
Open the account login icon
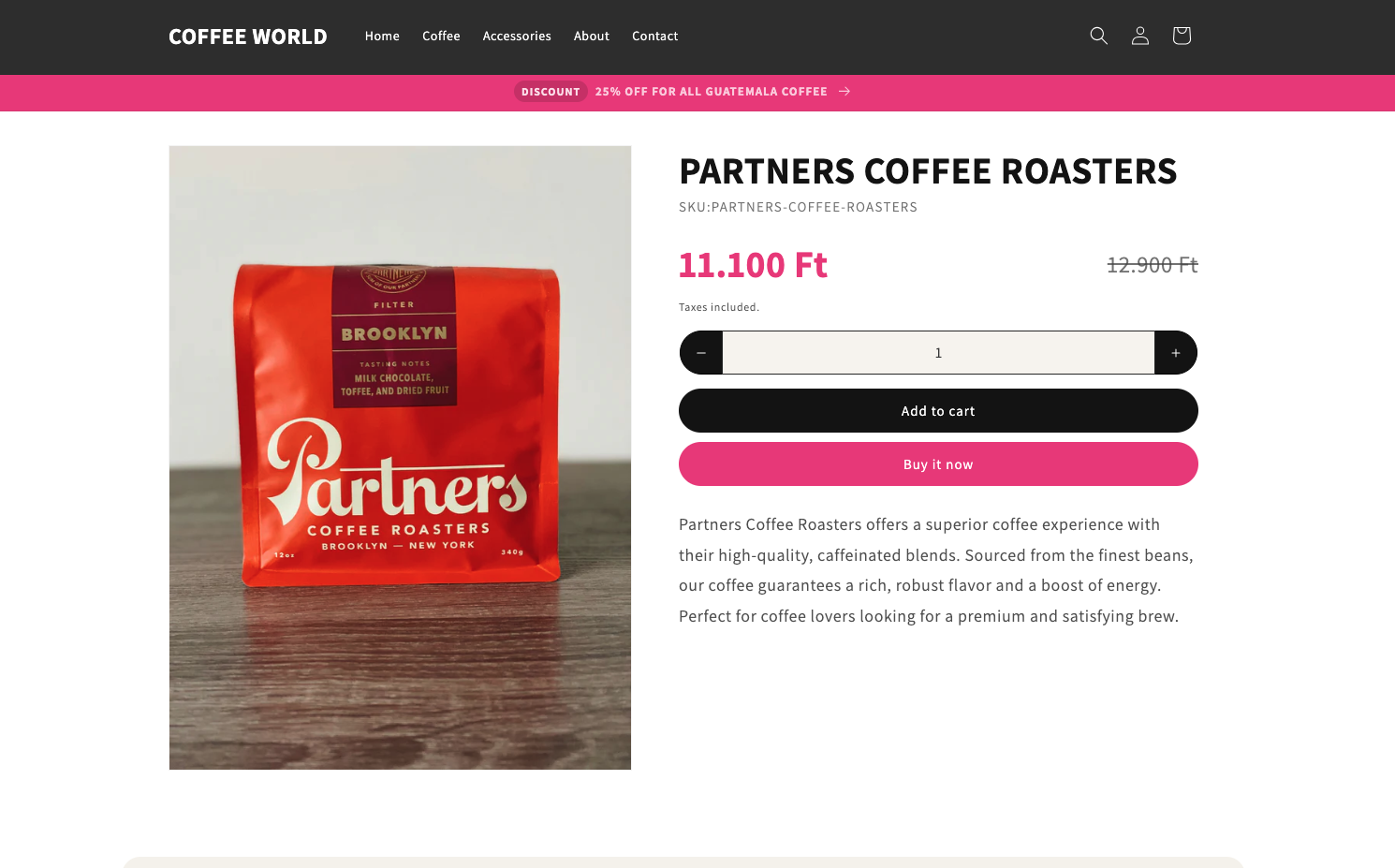pyautogui.click(x=1140, y=36)
